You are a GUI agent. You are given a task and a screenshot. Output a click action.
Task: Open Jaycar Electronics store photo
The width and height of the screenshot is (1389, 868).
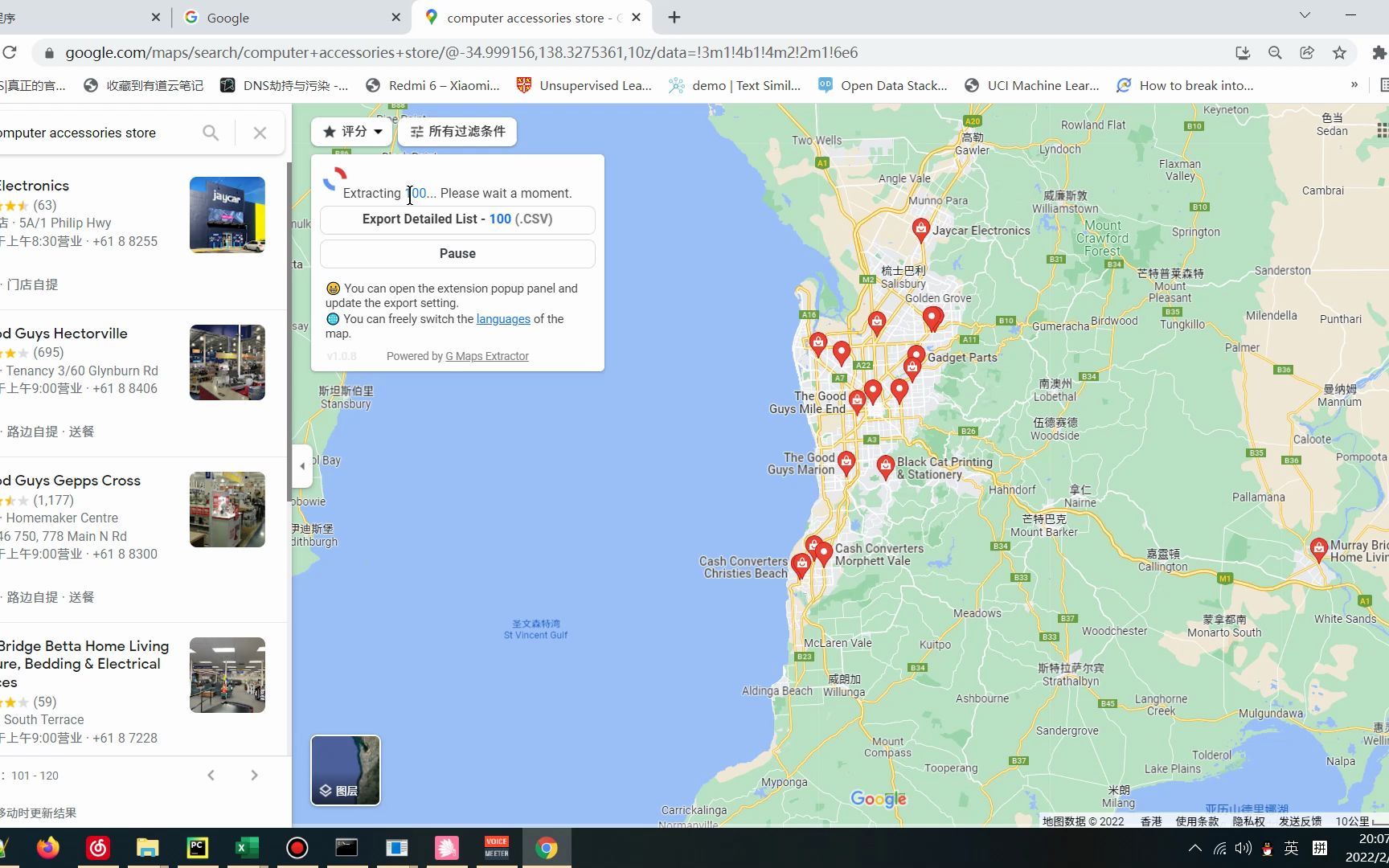coord(227,215)
